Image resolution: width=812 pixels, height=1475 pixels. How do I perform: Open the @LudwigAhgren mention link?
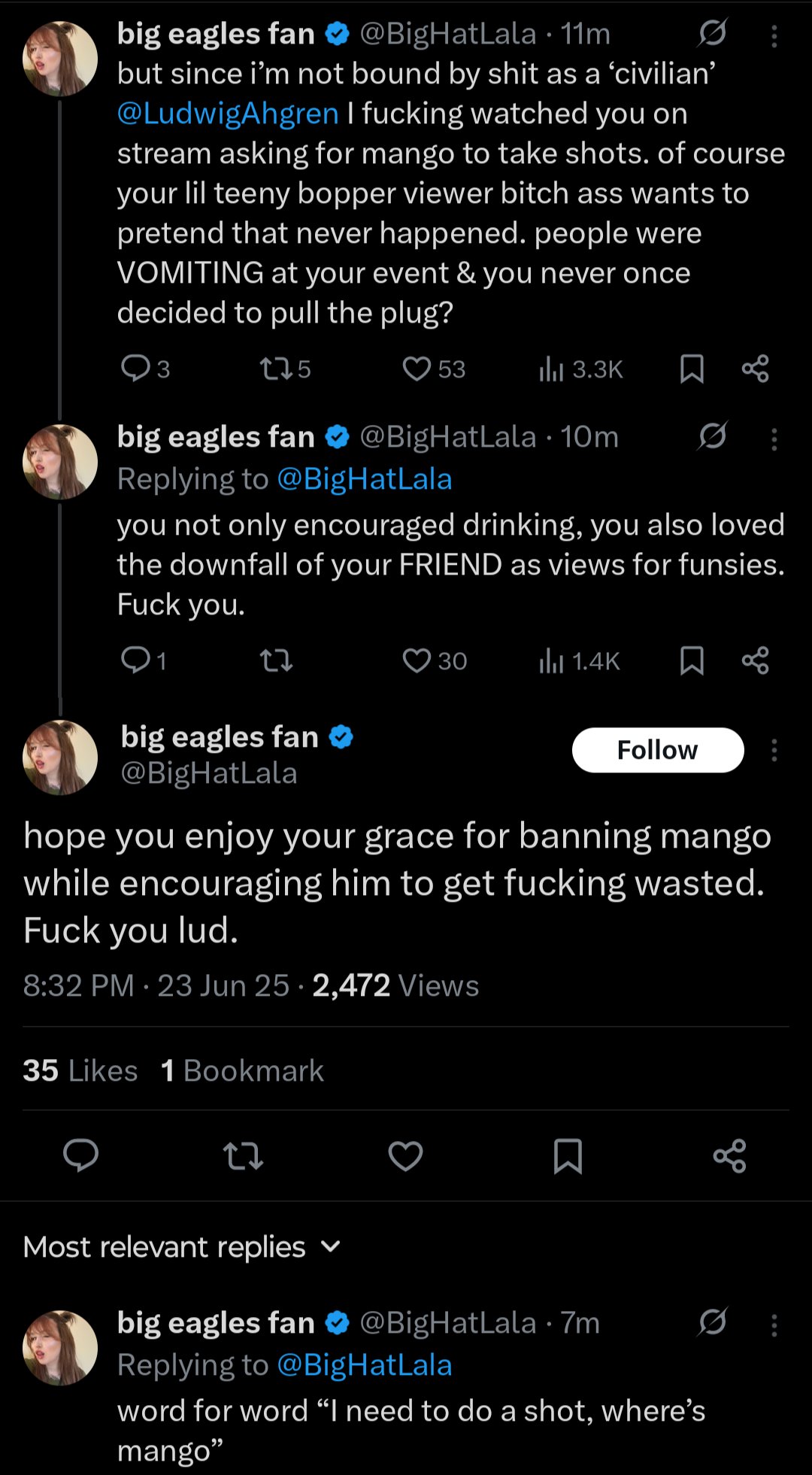pyautogui.click(x=228, y=113)
